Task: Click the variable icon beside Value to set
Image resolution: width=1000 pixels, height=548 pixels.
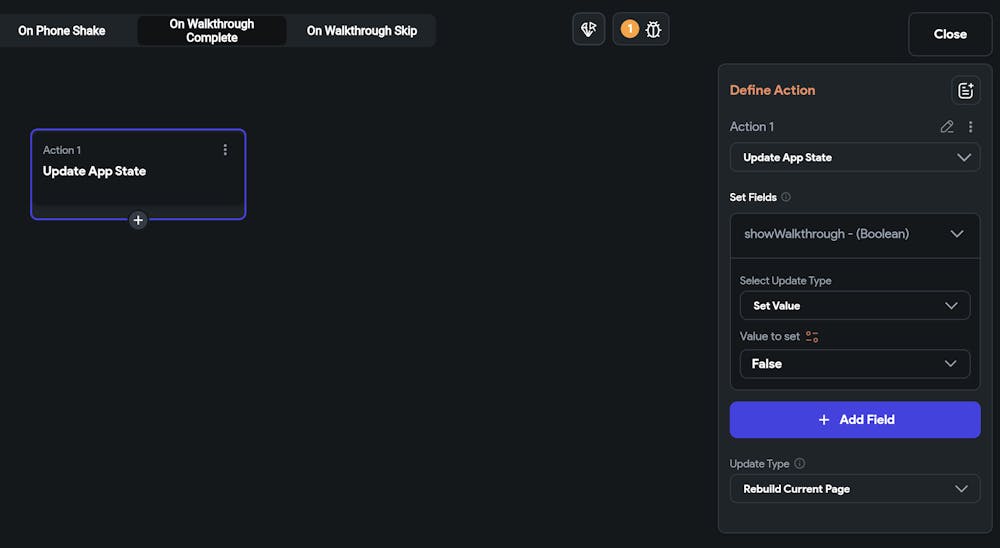Action: (812, 337)
